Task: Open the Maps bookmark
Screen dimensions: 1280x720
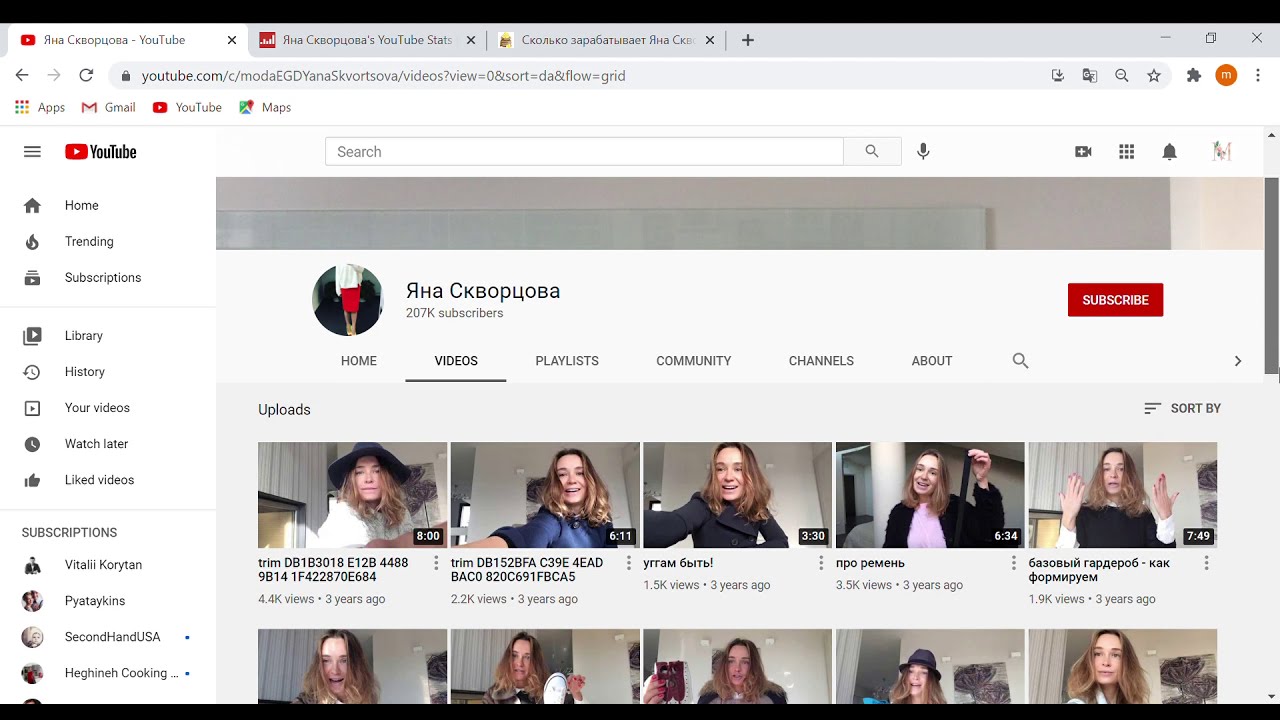Action: click(265, 107)
